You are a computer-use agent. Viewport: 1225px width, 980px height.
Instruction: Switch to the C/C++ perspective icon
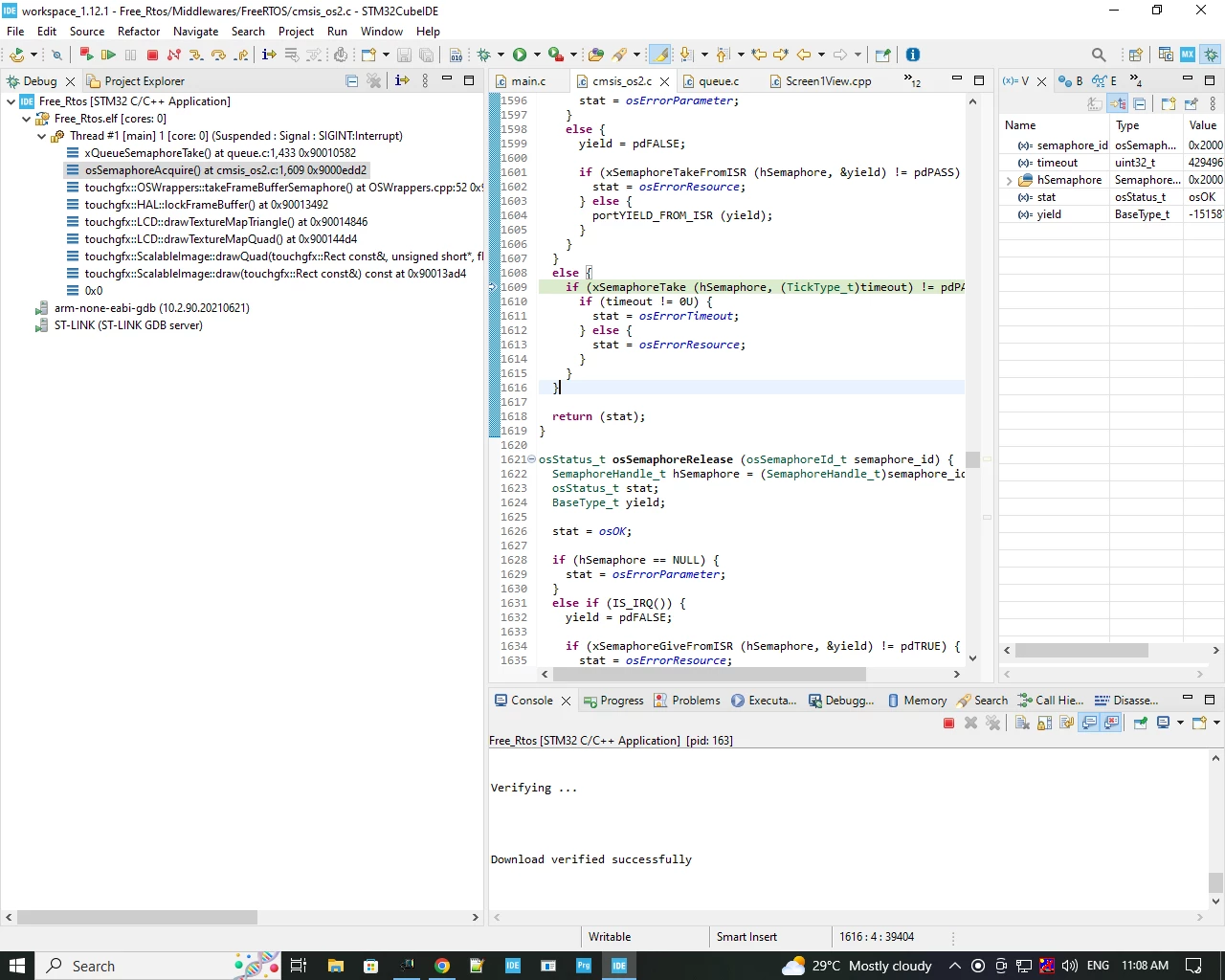[1166, 55]
